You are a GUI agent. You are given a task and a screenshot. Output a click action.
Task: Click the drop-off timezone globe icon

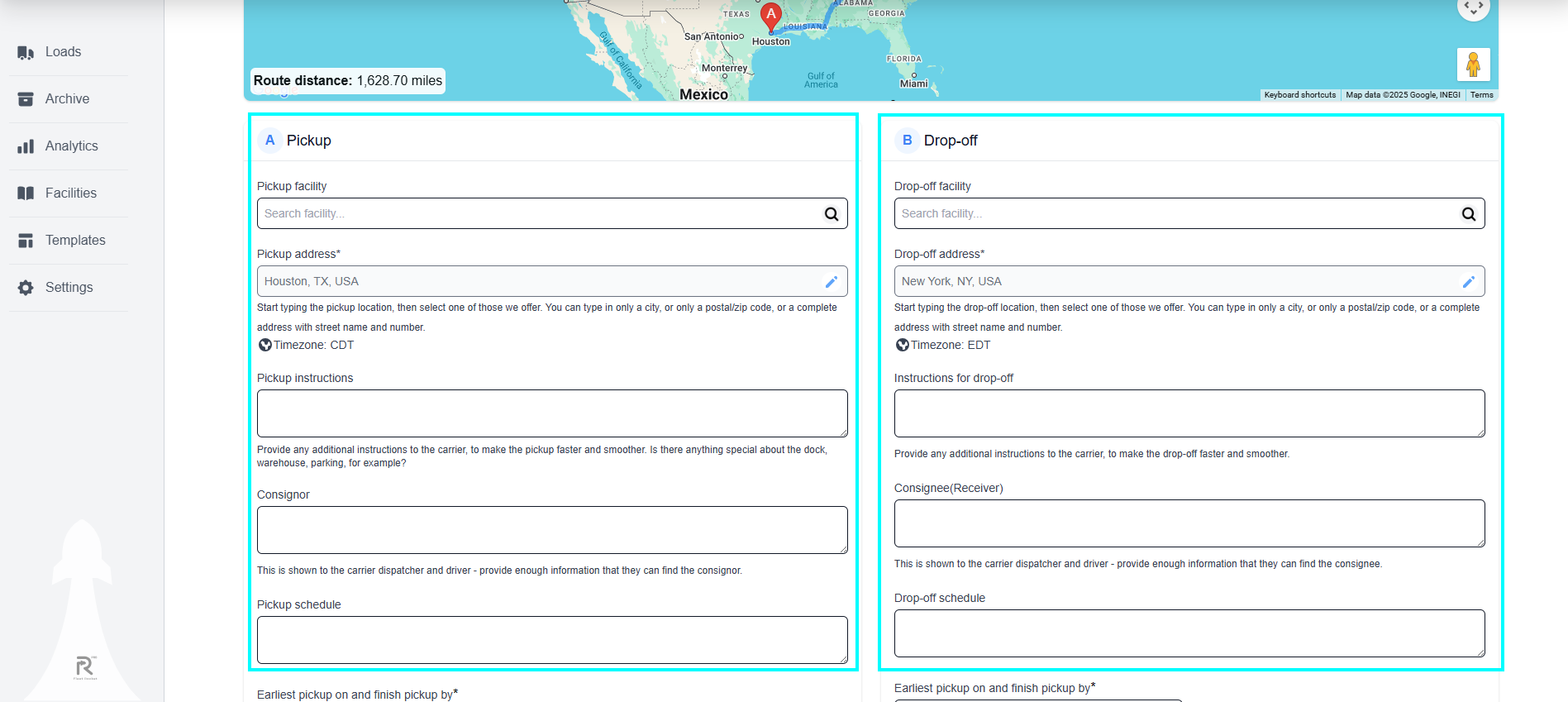pos(903,345)
